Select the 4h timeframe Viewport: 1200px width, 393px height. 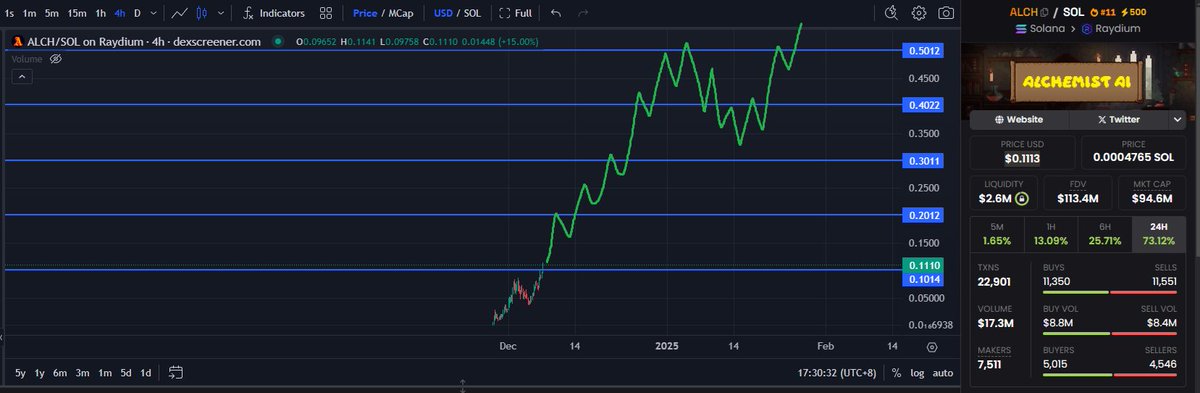[120, 14]
